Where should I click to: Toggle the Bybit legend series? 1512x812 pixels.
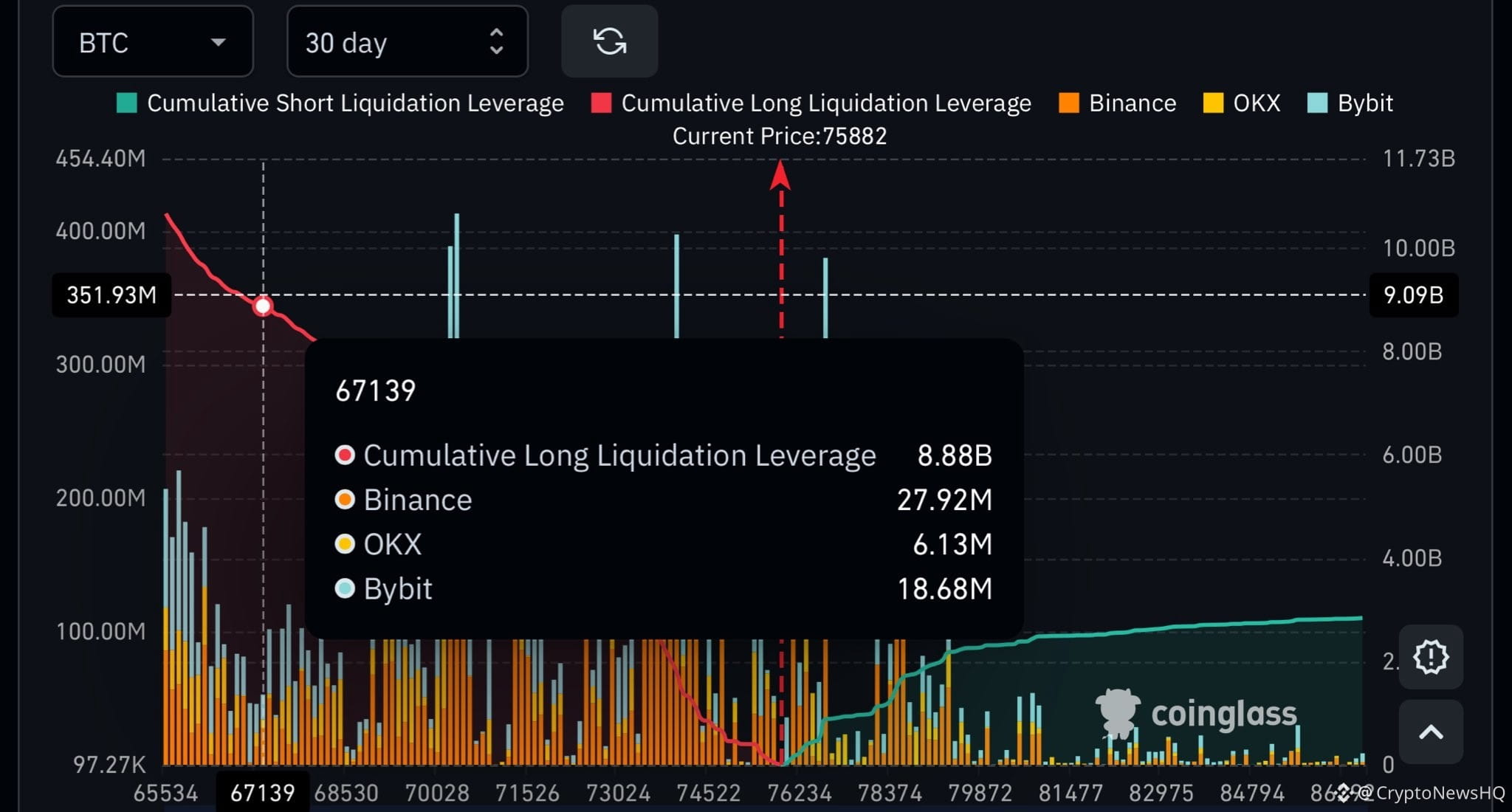tap(1350, 103)
